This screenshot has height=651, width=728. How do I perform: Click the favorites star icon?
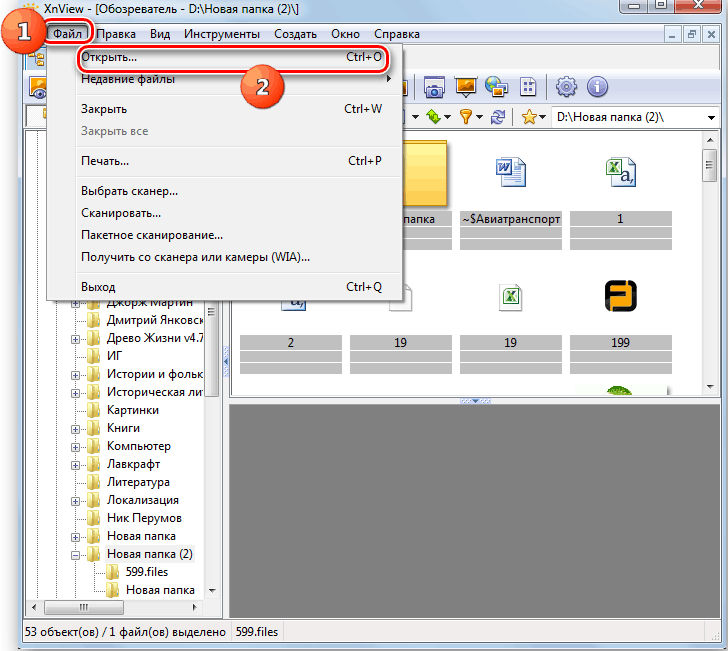(529, 117)
